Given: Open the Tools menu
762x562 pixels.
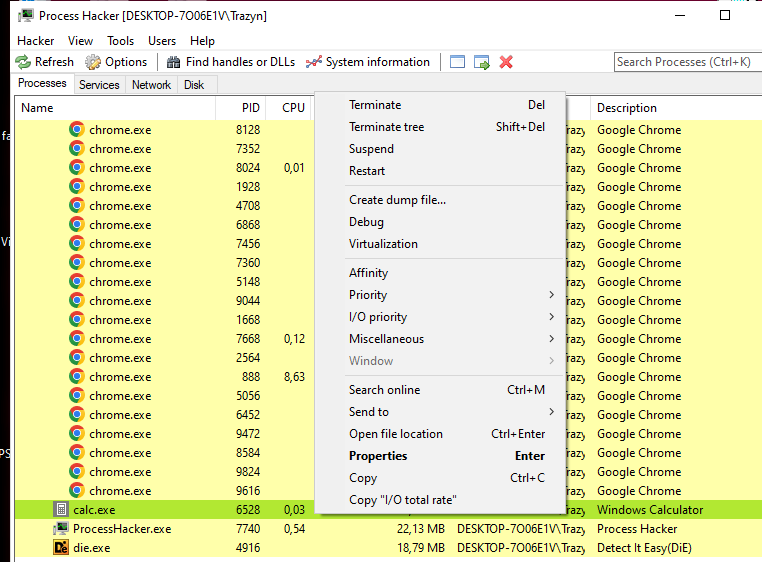Looking at the screenshot, I should click(120, 41).
